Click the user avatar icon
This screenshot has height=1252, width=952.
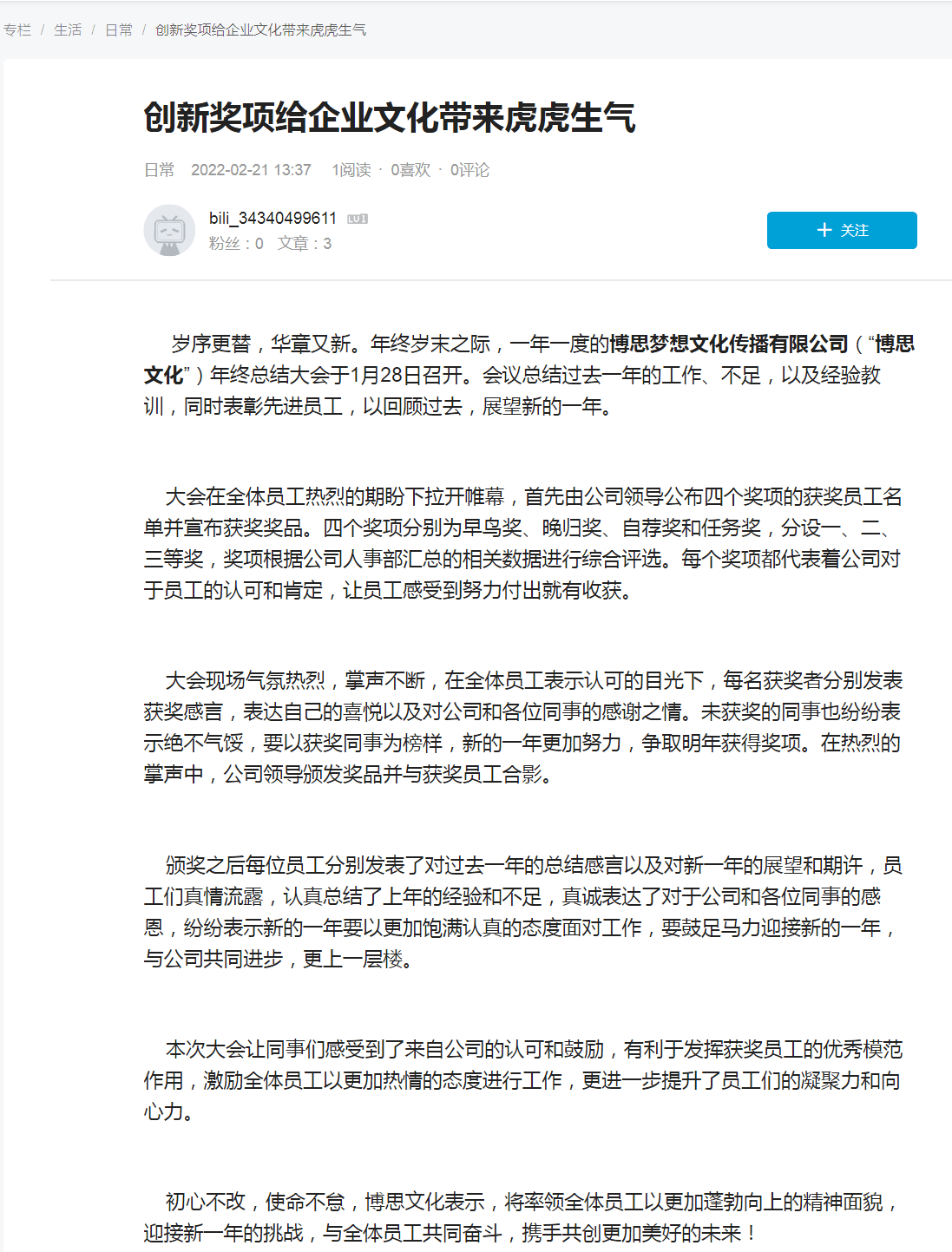click(169, 230)
